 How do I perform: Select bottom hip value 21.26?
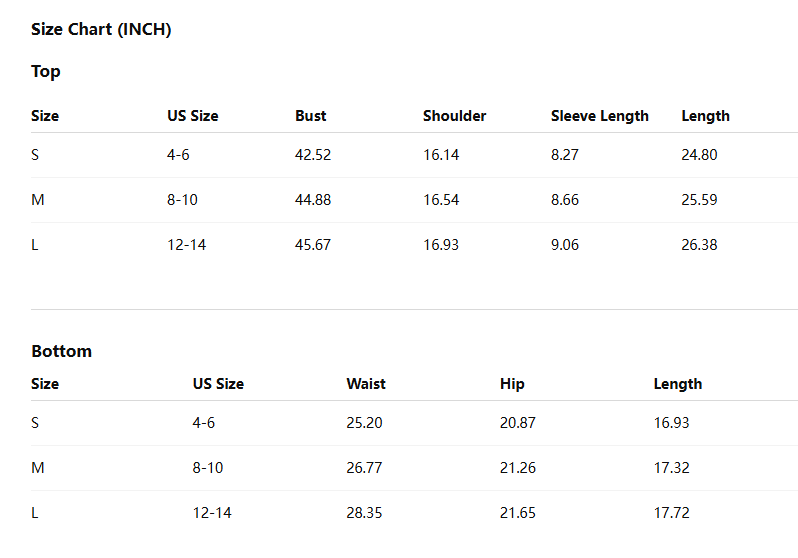point(518,468)
